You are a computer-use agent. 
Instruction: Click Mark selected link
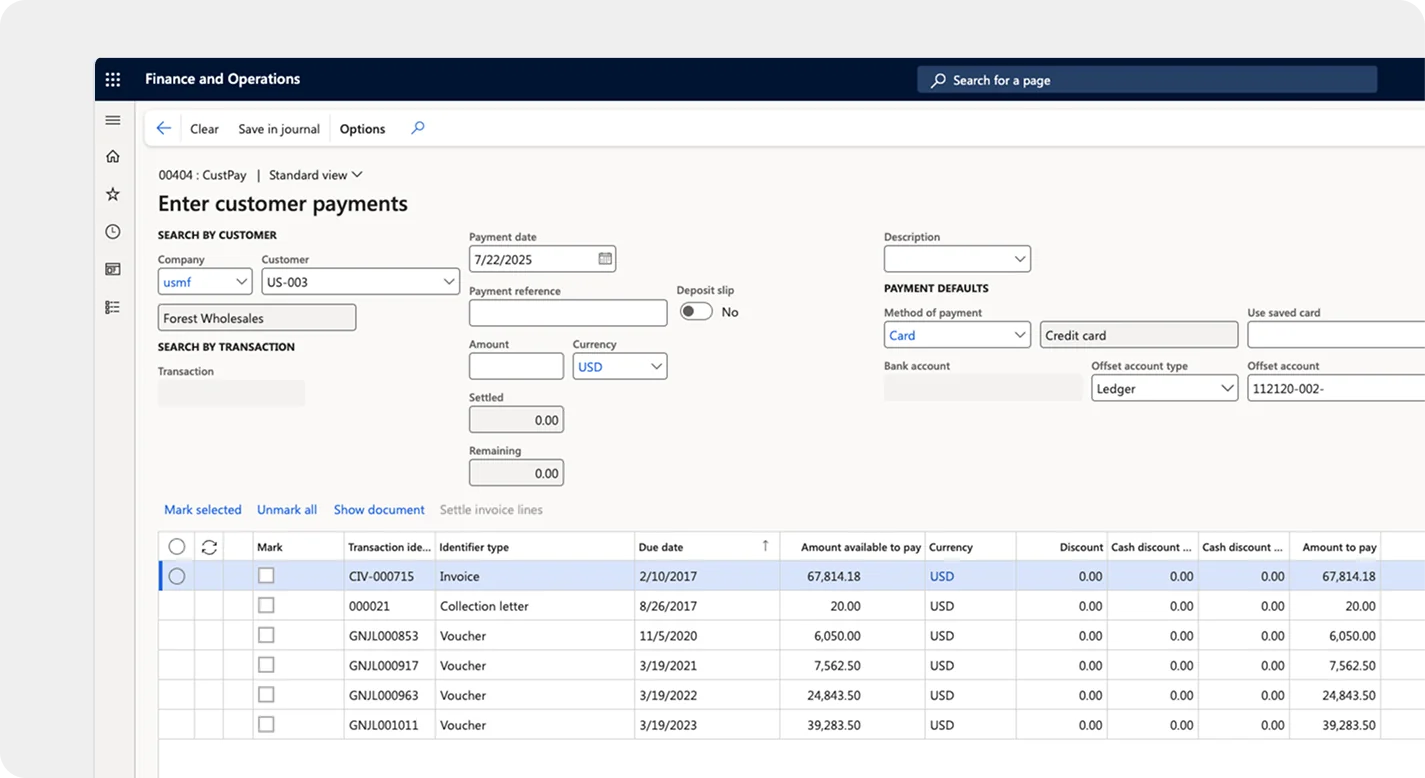(203, 510)
